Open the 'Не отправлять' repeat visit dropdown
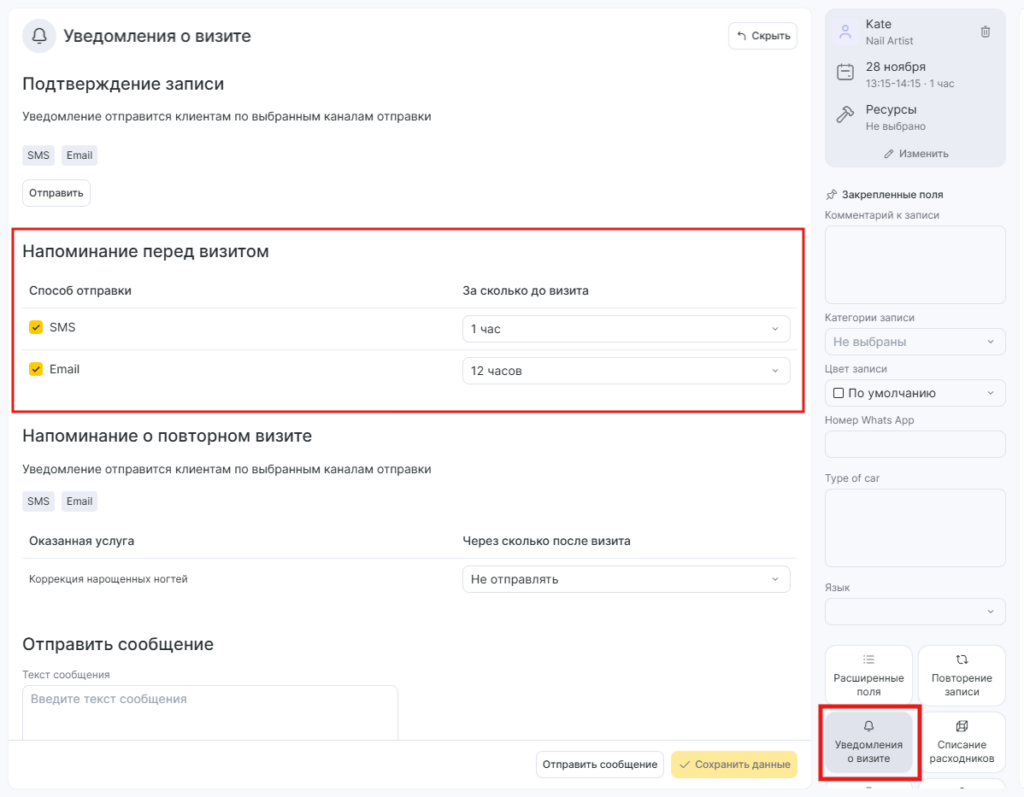Screen dimensions: 1024x797 [625, 579]
